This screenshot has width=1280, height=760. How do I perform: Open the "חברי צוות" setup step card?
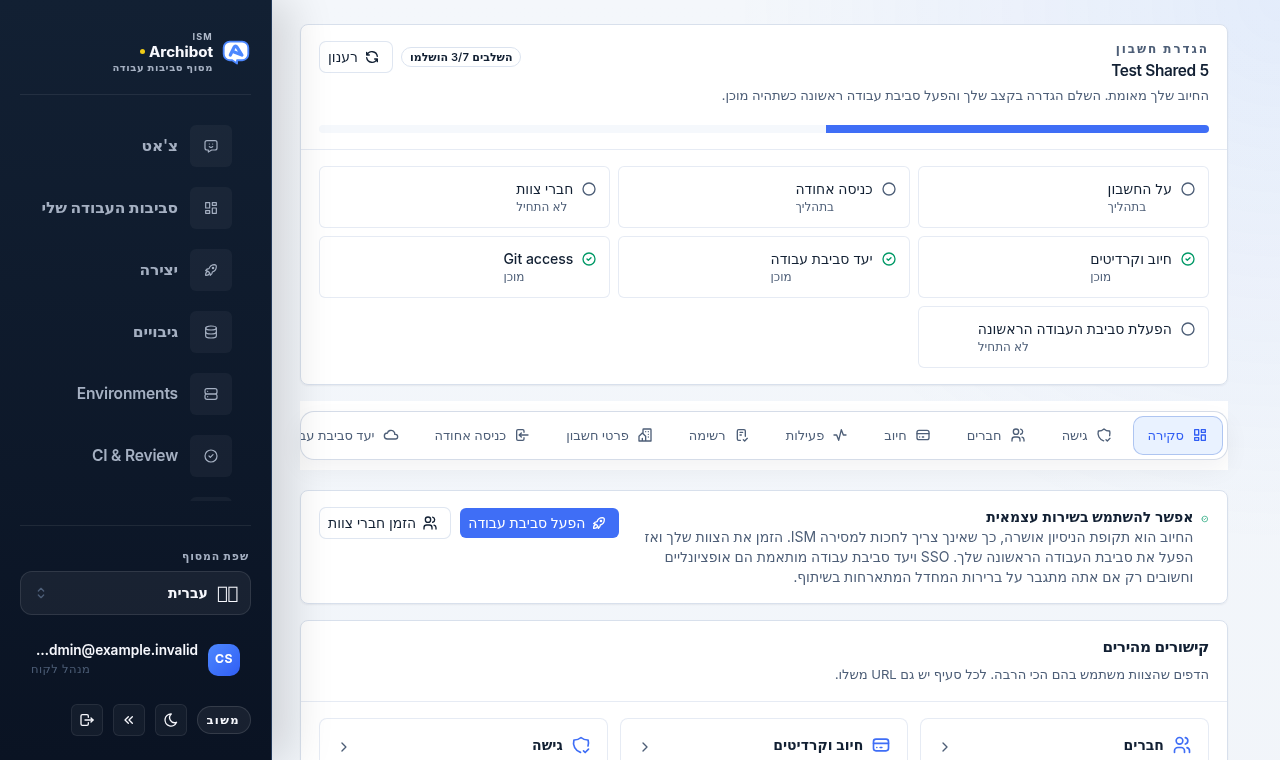(464, 197)
